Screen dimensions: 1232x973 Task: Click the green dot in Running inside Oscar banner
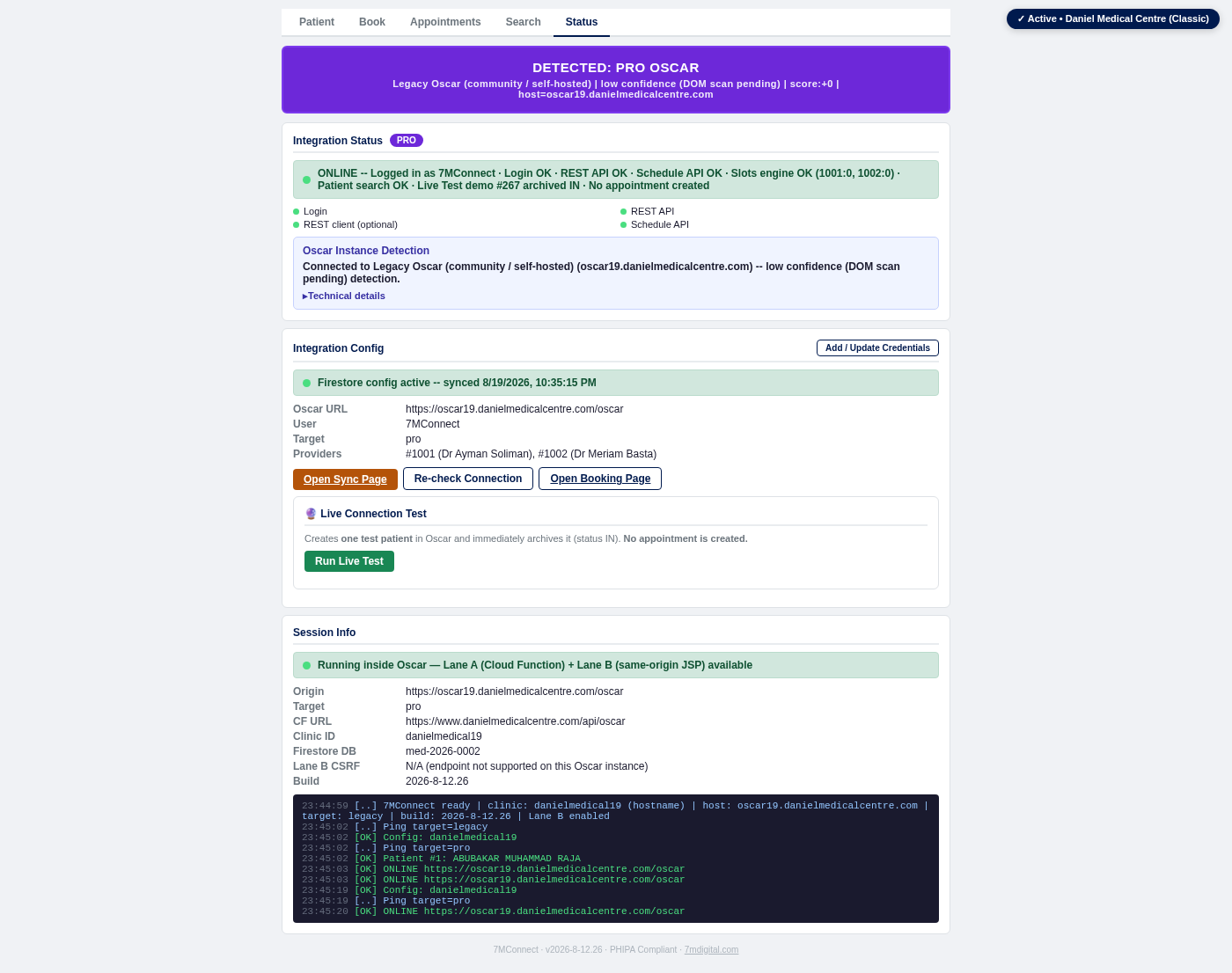[x=307, y=665]
